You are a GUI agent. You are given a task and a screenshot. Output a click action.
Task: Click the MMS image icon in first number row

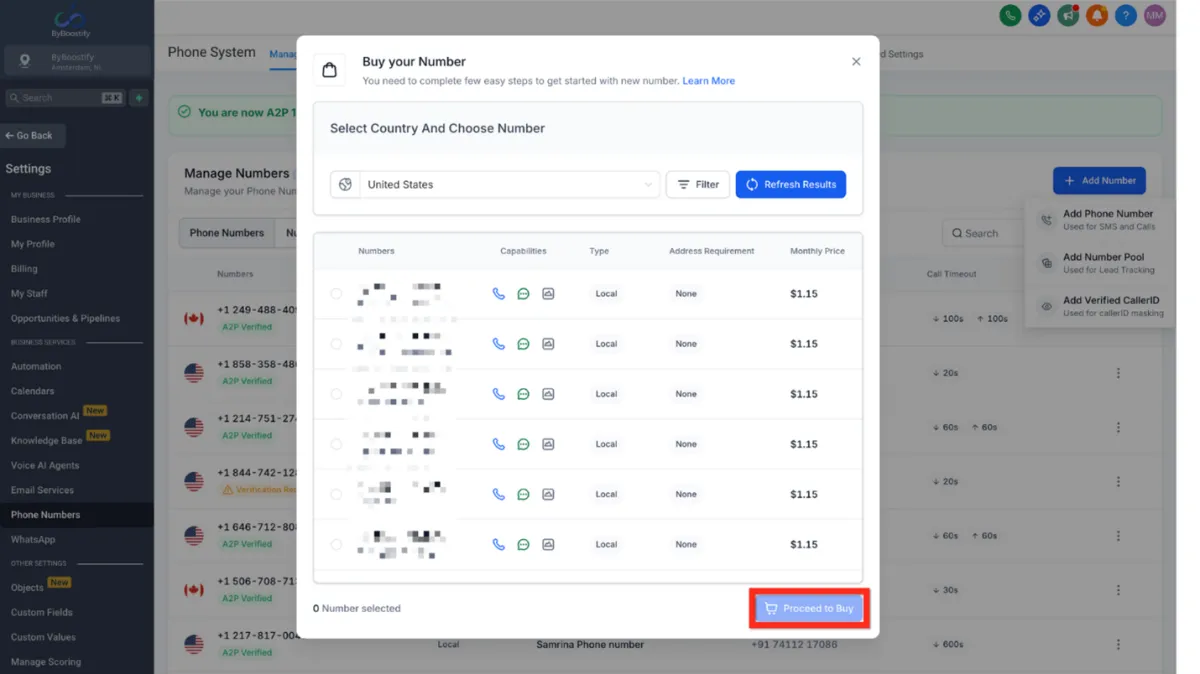click(x=548, y=294)
